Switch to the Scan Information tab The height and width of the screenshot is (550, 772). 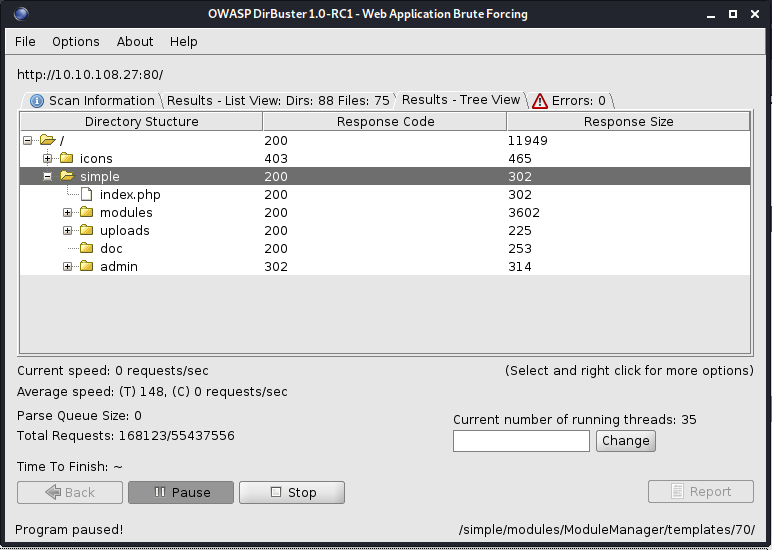pos(92,101)
